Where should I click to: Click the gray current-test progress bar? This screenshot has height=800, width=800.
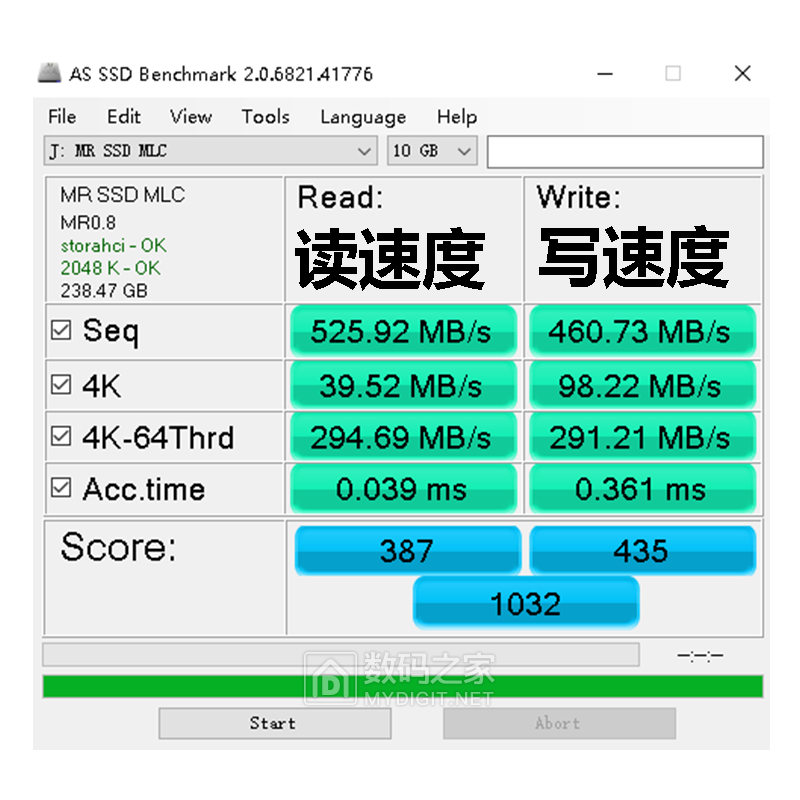[x=341, y=655]
